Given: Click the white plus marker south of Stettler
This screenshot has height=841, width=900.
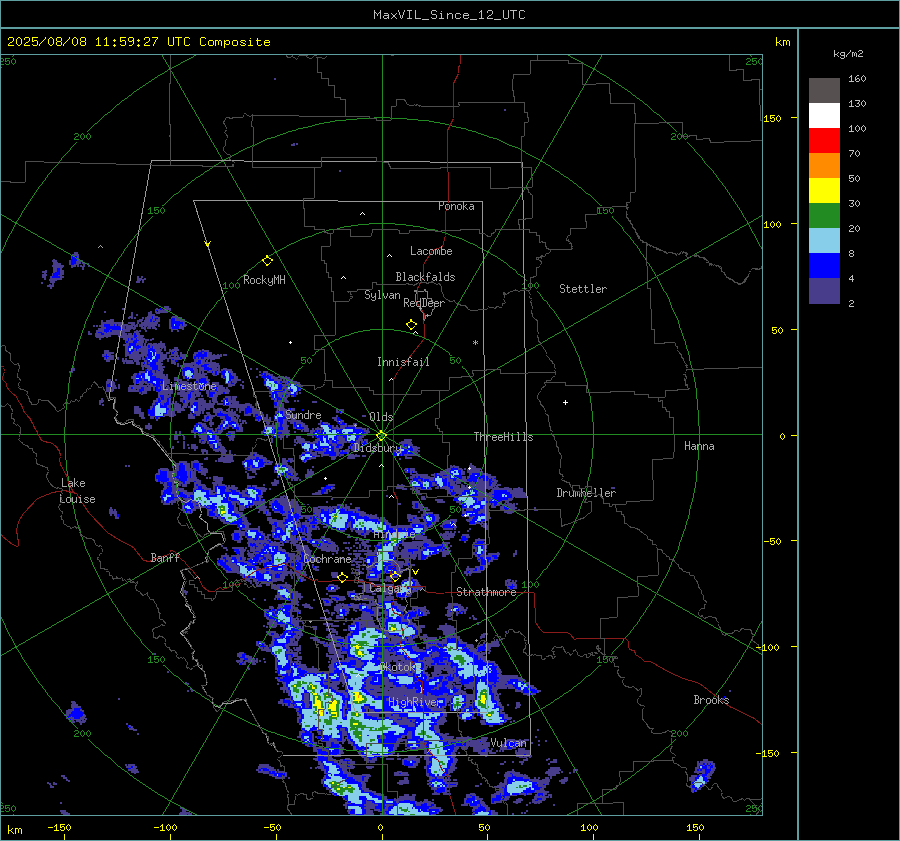Looking at the screenshot, I should 565,402.
